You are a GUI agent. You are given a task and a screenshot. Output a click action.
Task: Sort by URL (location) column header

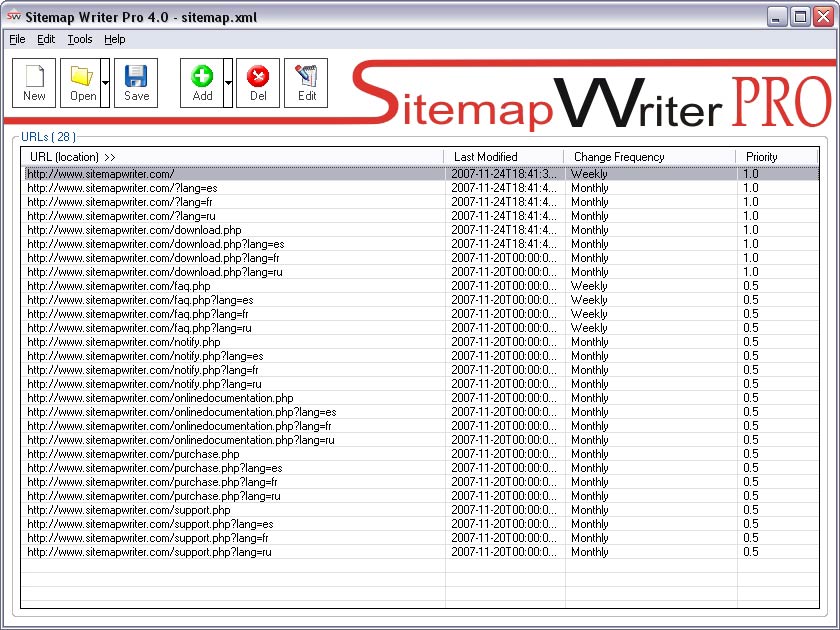tap(232, 157)
